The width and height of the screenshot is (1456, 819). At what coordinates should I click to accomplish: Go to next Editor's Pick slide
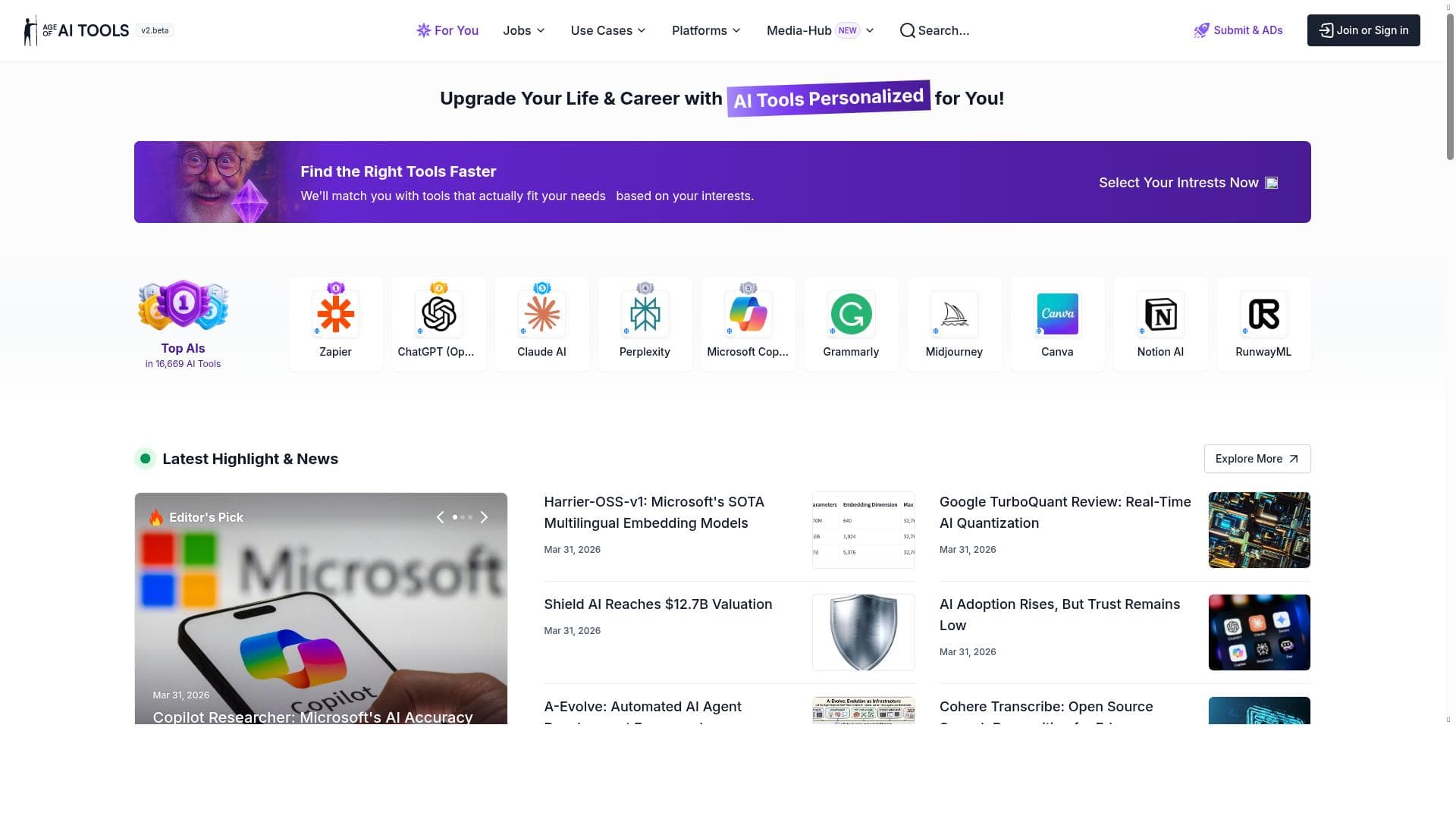coord(484,517)
